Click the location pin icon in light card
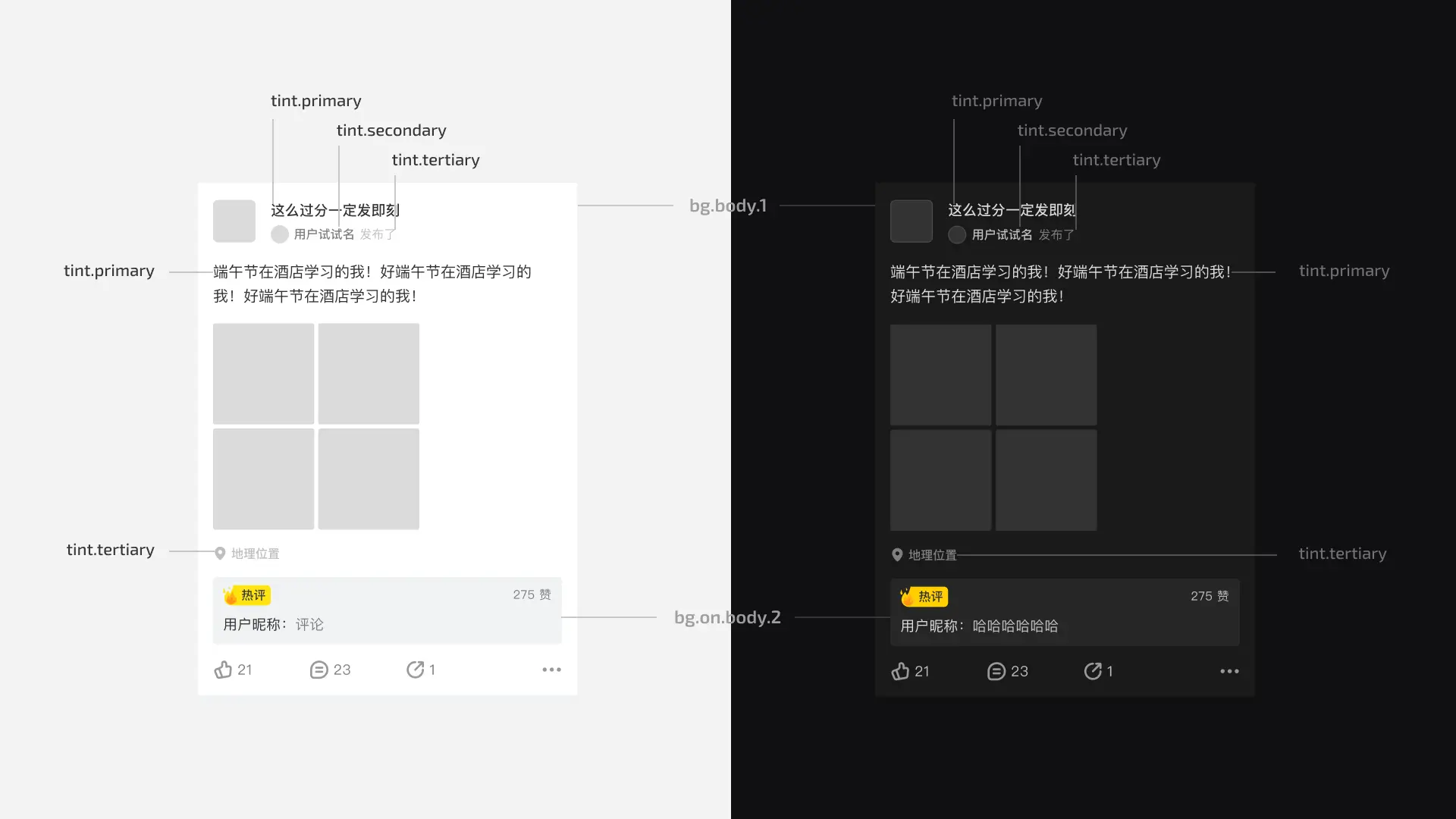 (x=220, y=554)
